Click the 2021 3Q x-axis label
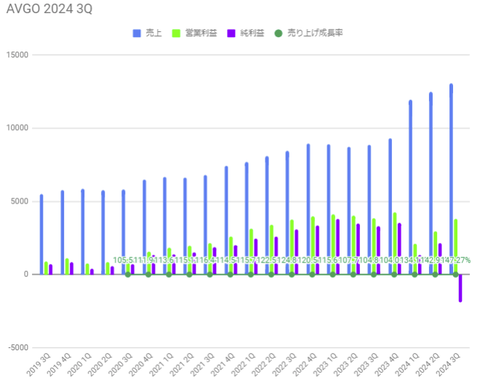 pos(202,365)
